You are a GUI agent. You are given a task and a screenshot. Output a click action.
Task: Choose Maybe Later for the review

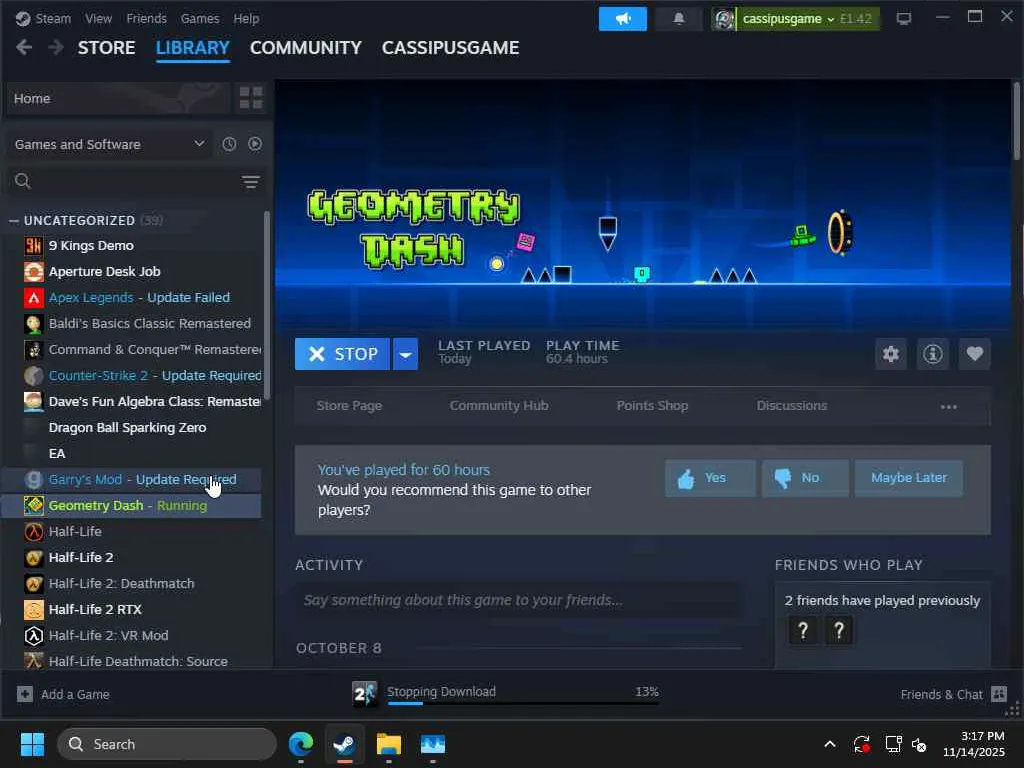[908, 478]
